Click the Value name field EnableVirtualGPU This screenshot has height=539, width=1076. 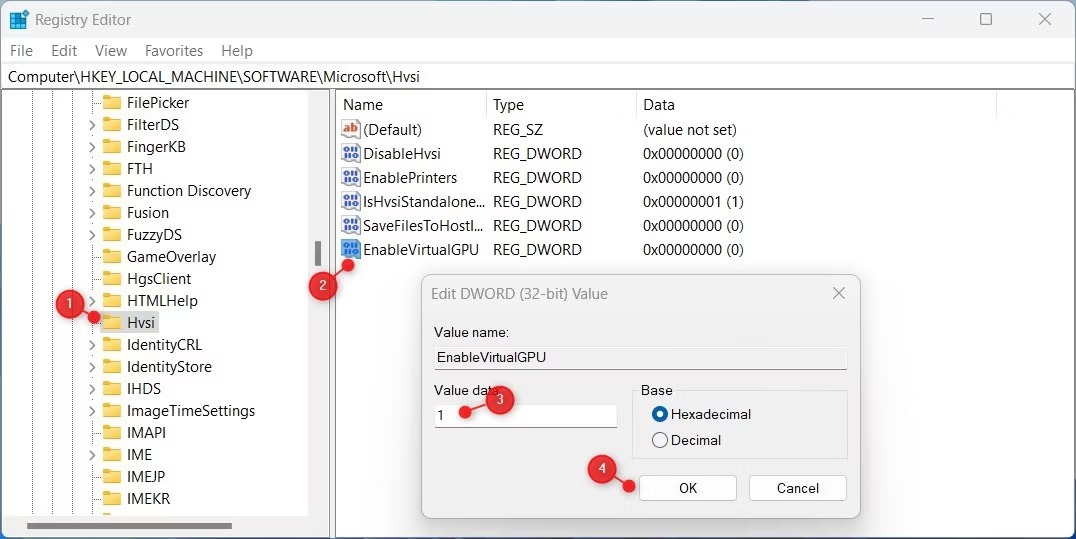[x=640, y=358]
